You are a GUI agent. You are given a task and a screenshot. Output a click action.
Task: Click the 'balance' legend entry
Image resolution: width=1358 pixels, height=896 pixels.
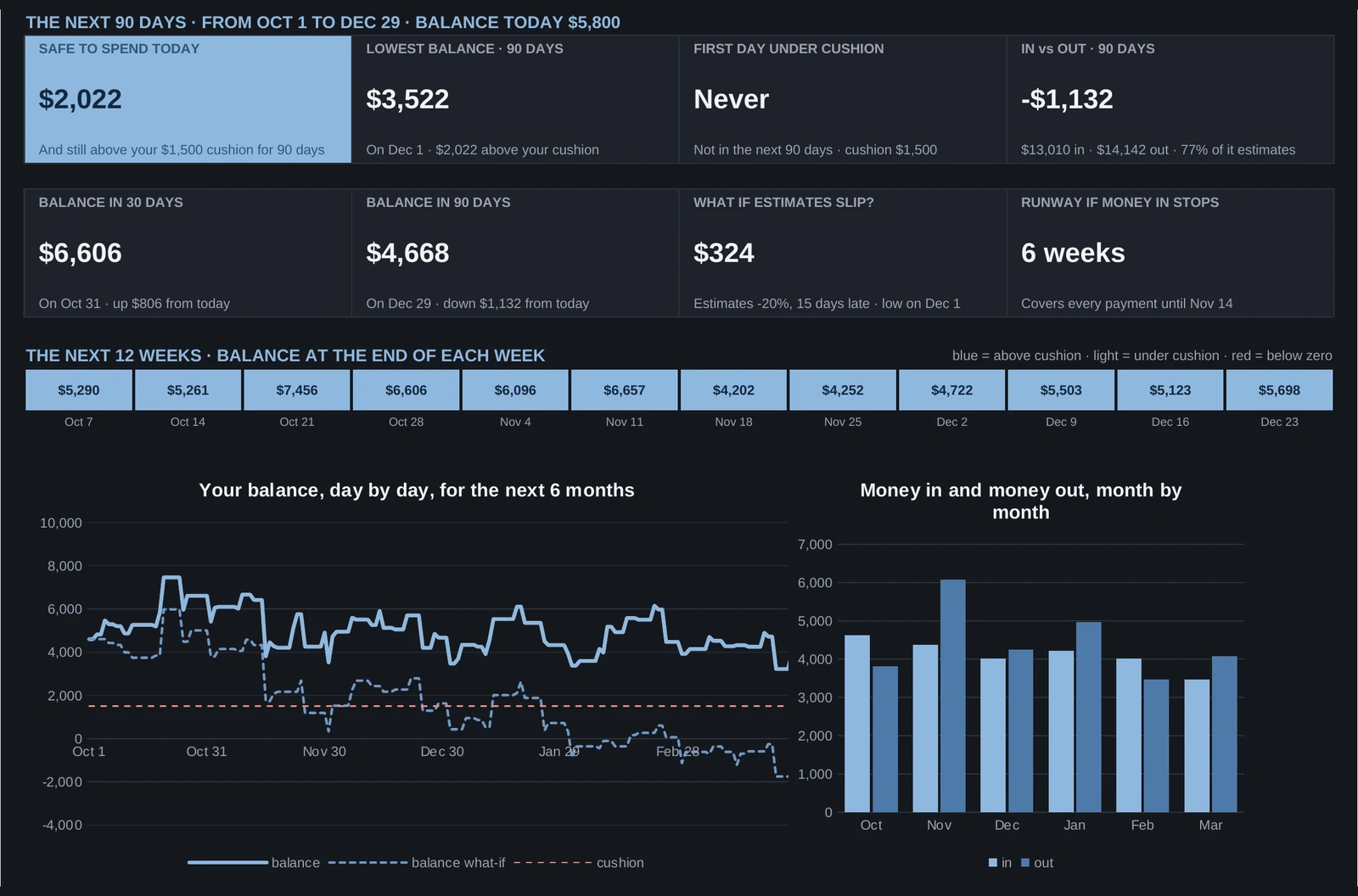click(254, 863)
